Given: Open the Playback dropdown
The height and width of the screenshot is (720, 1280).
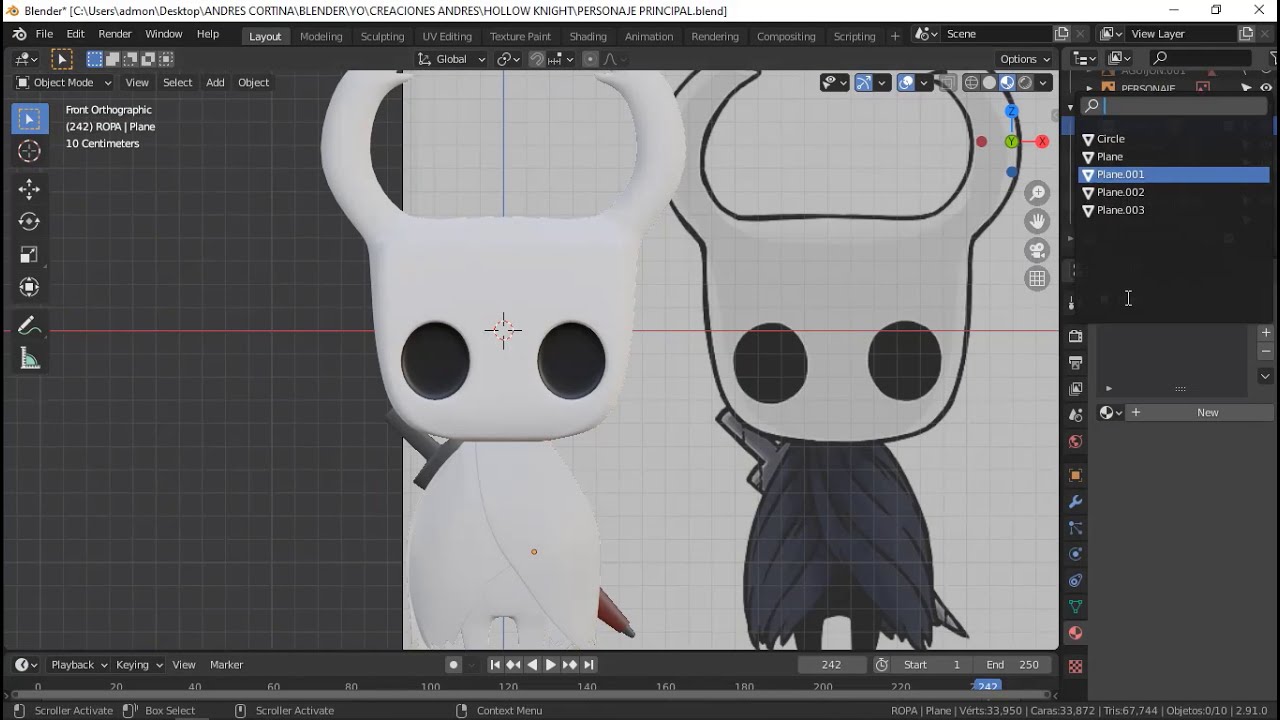Looking at the screenshot, I should [79, 664].
